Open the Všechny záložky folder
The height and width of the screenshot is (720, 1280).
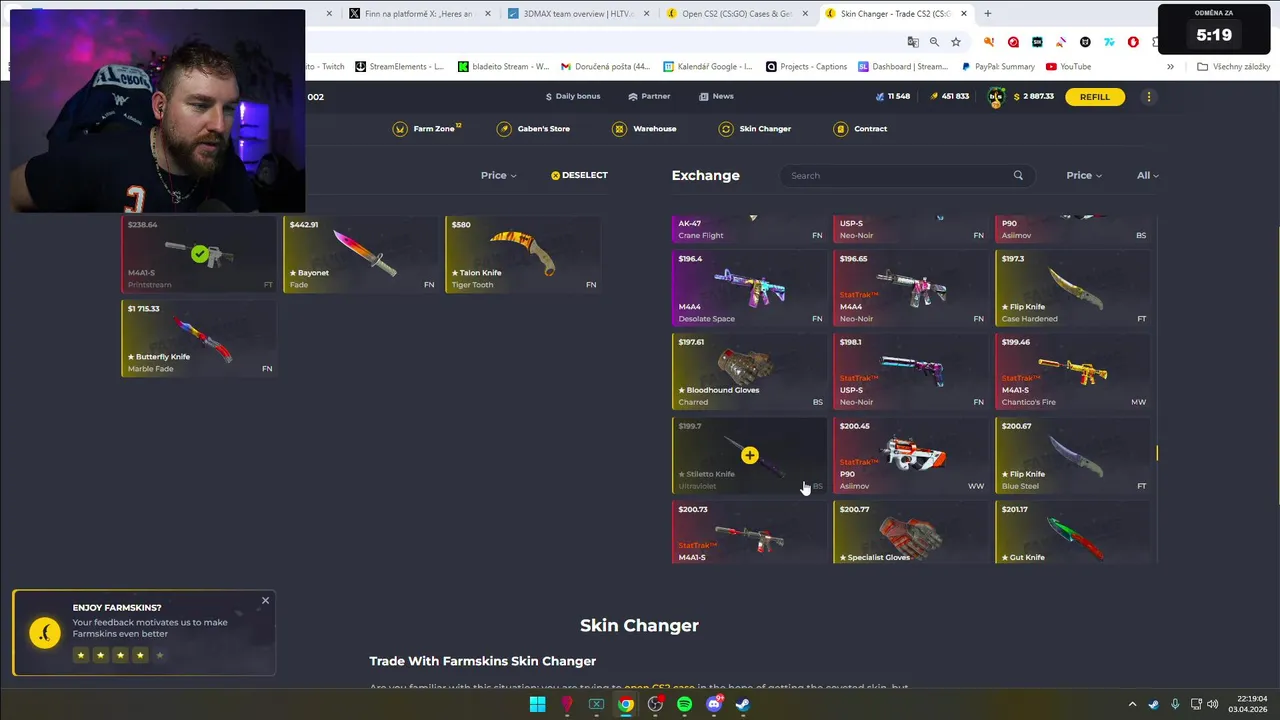tap(1233, 67)
